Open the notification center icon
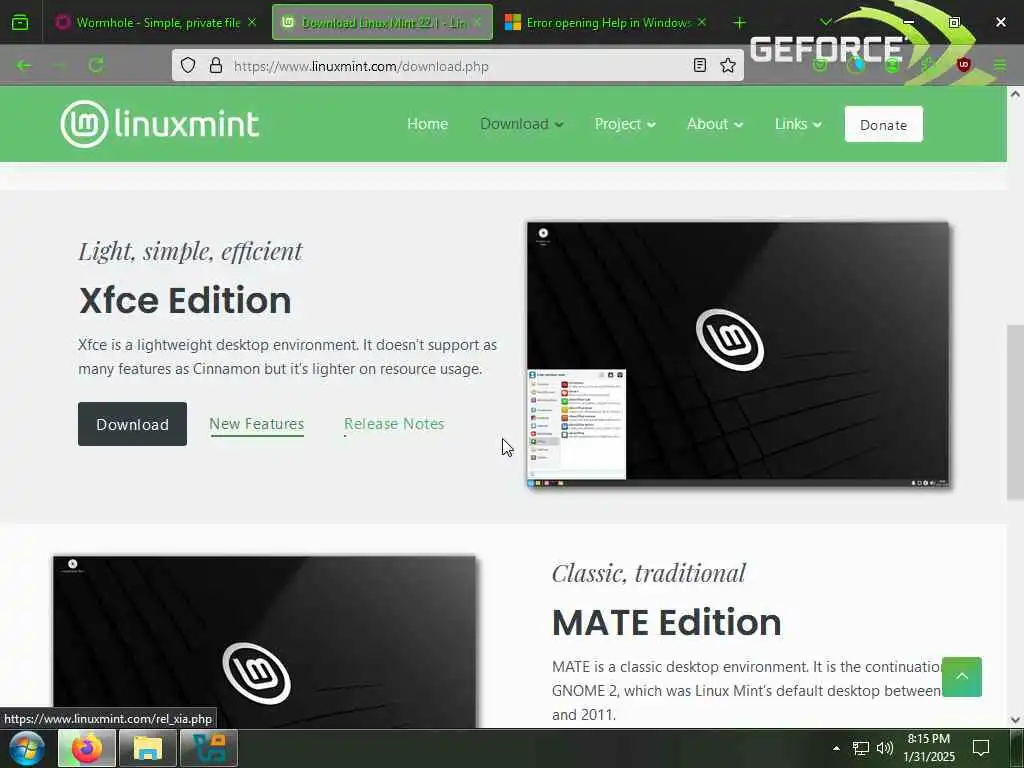This screenshot has width=1024, height=768. click(981, 748)
